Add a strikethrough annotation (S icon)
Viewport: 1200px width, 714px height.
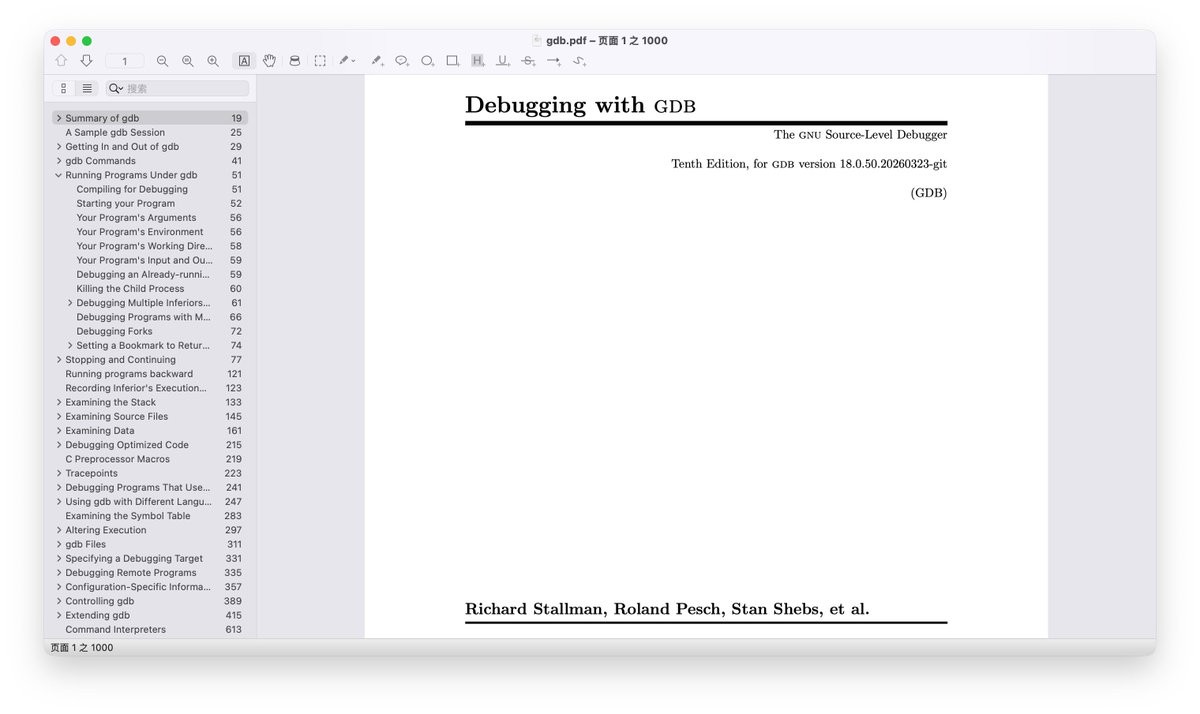[x=528, y=61]
